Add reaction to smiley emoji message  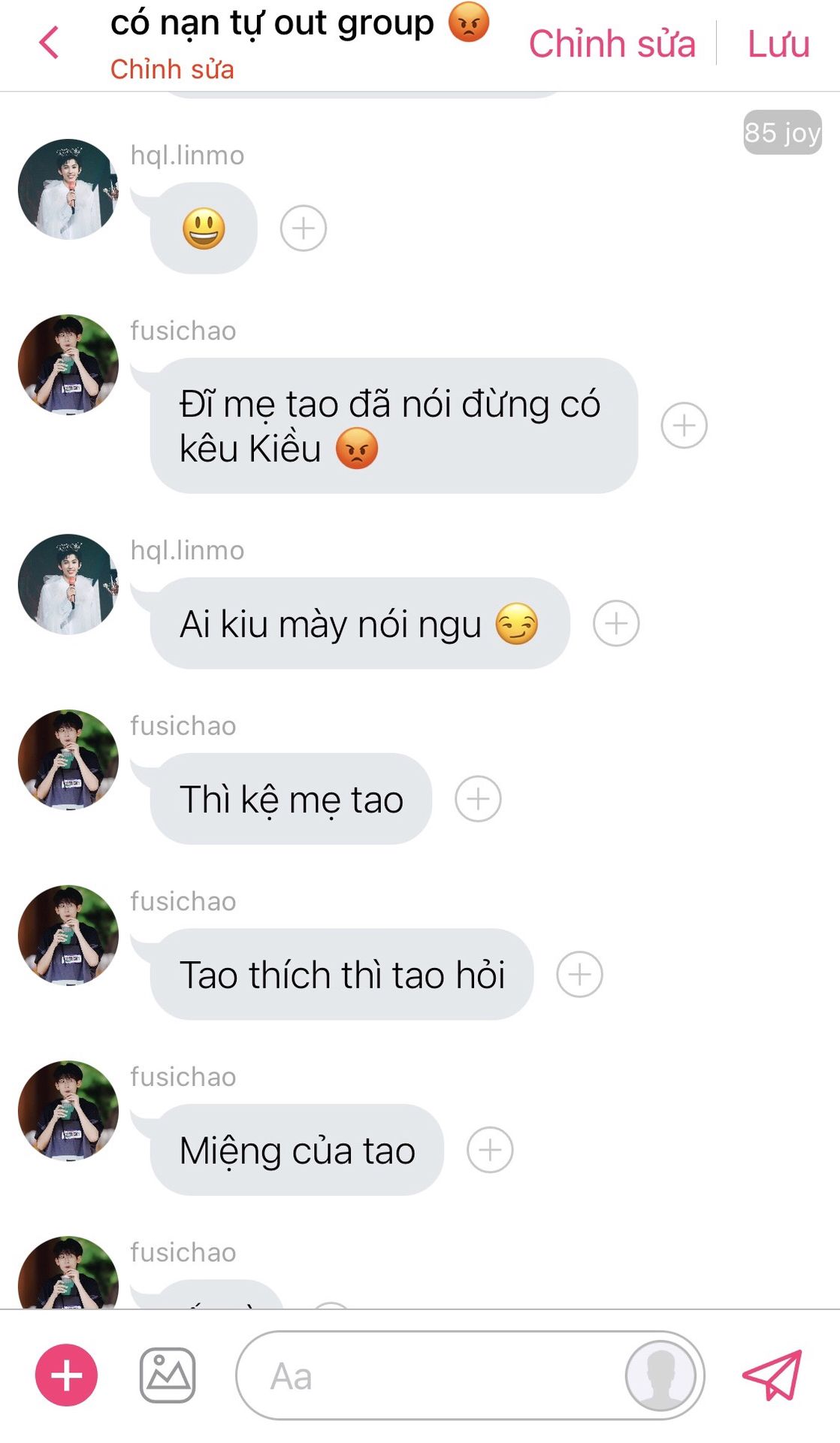pos(304,228)
